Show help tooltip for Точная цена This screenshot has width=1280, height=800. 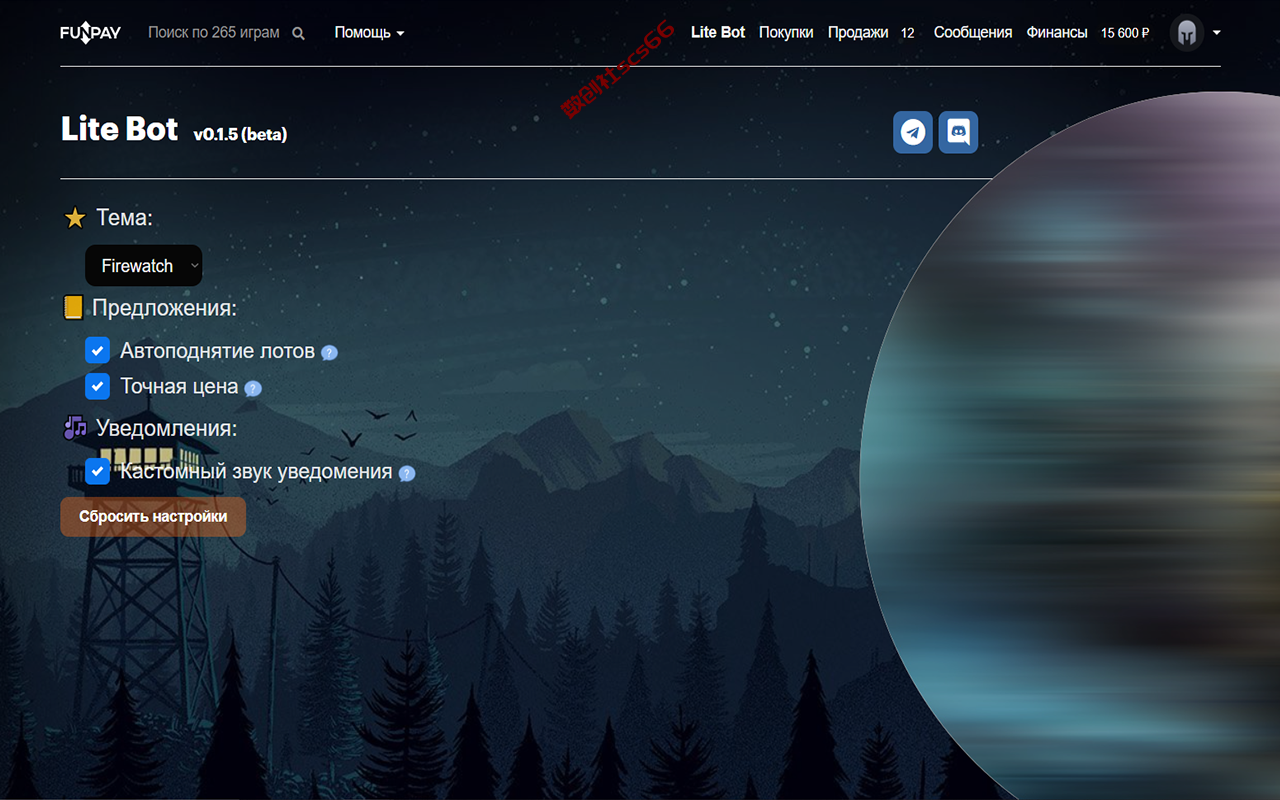(x=253, y=388)
